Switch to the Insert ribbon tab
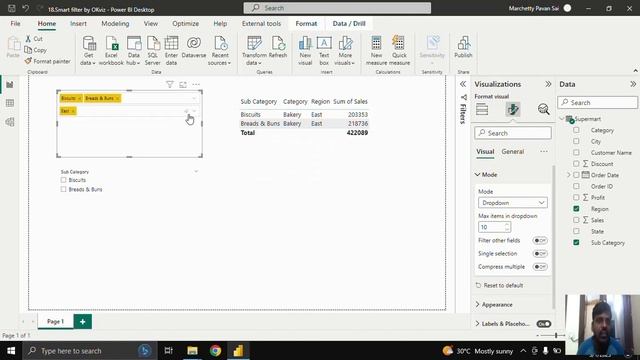Viewport: 640px width, 360px height. 78,24
